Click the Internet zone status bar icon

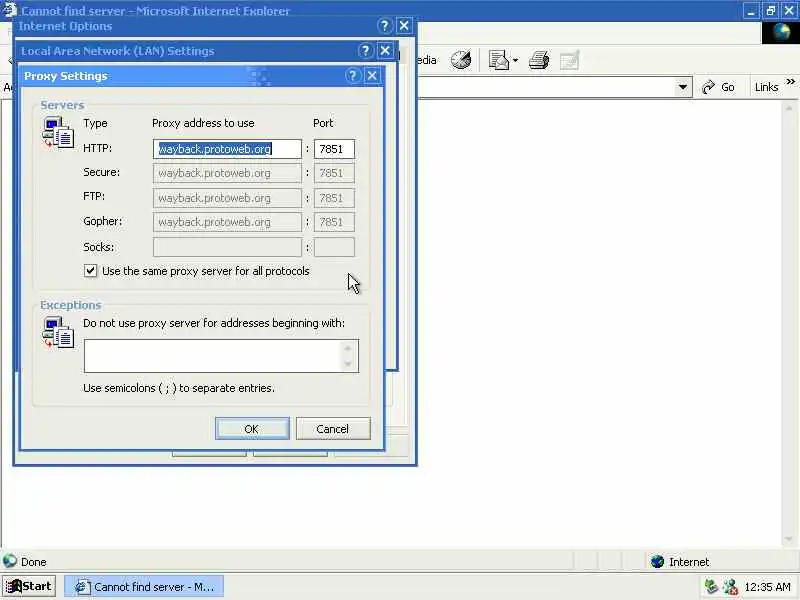(658, 562)
